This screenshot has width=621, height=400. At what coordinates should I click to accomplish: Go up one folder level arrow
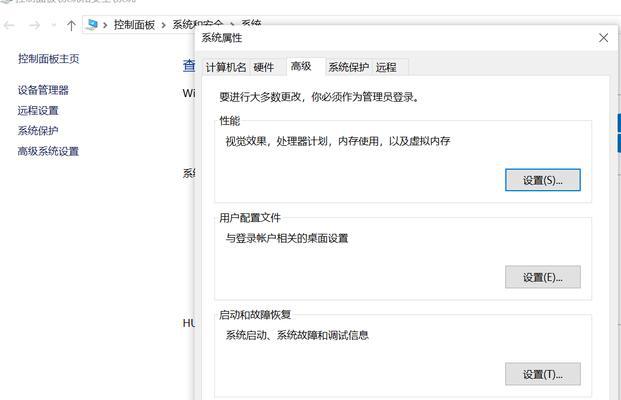(71, 25)
